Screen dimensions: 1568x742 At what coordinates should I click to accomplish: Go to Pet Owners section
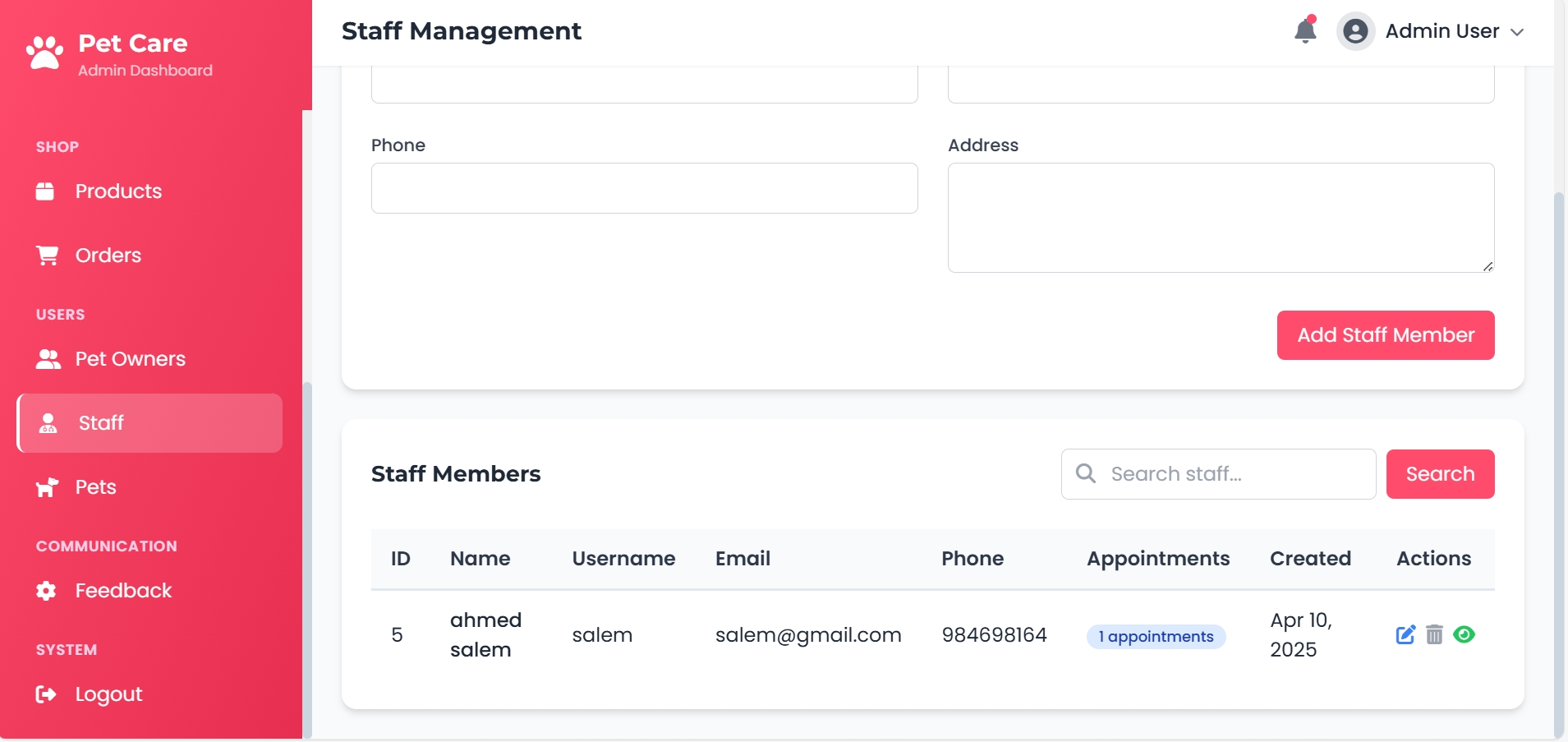coord(130,359)
